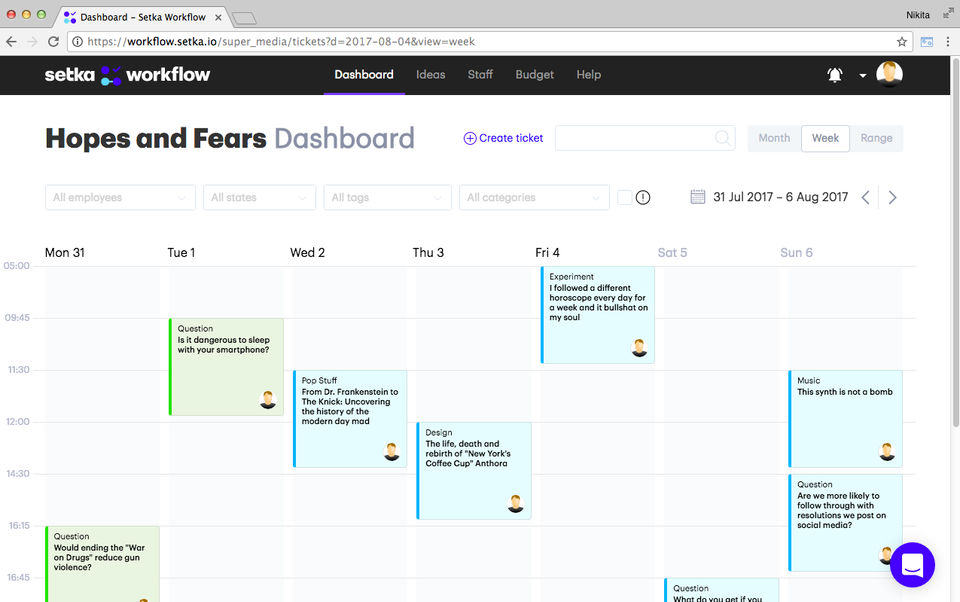Click the Setka Workflow logo
Image resolution: width=960 pixels, height=602 pixels.
(127, 75)
